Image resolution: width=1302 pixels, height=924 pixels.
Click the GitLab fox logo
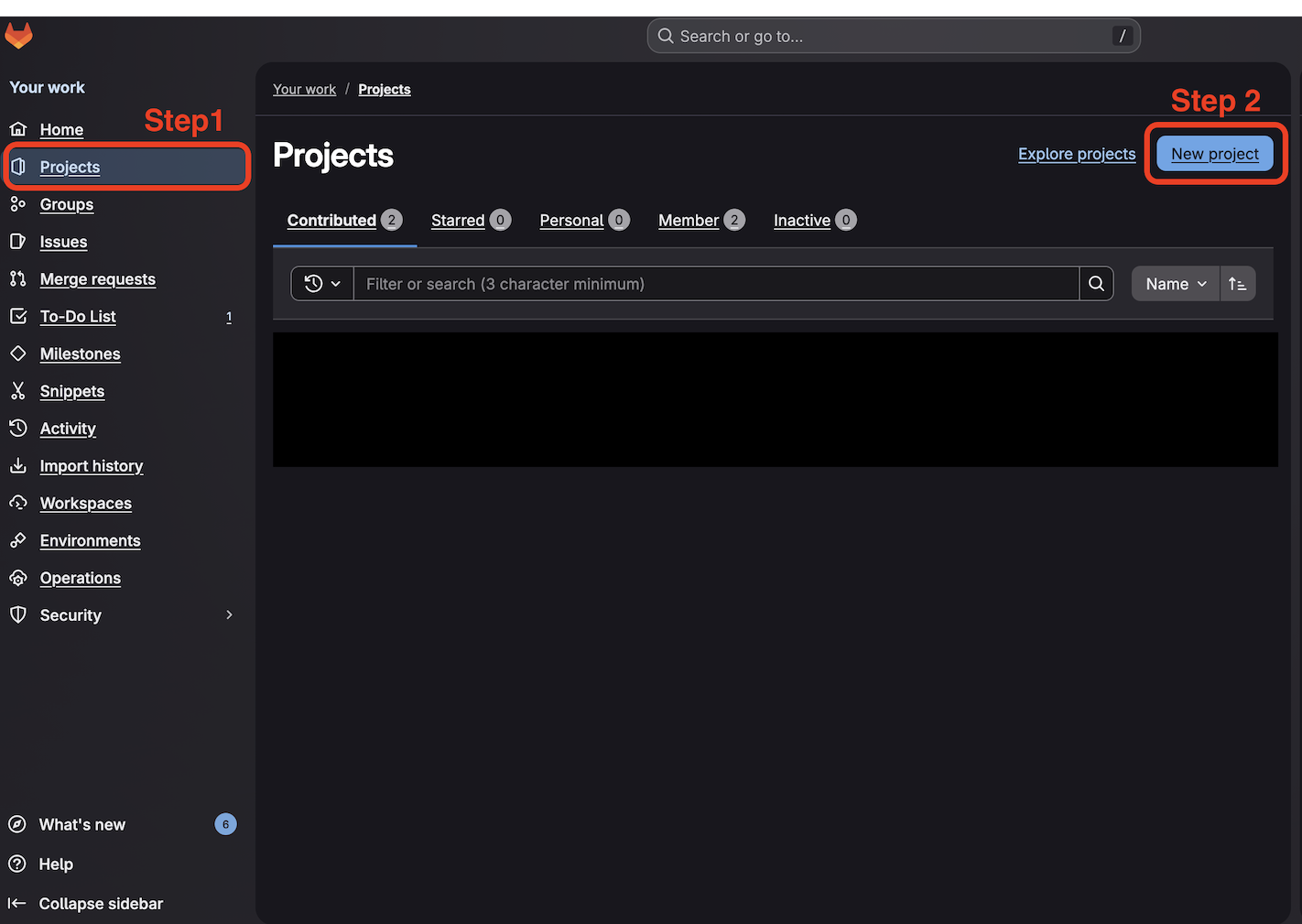(18, 36)
